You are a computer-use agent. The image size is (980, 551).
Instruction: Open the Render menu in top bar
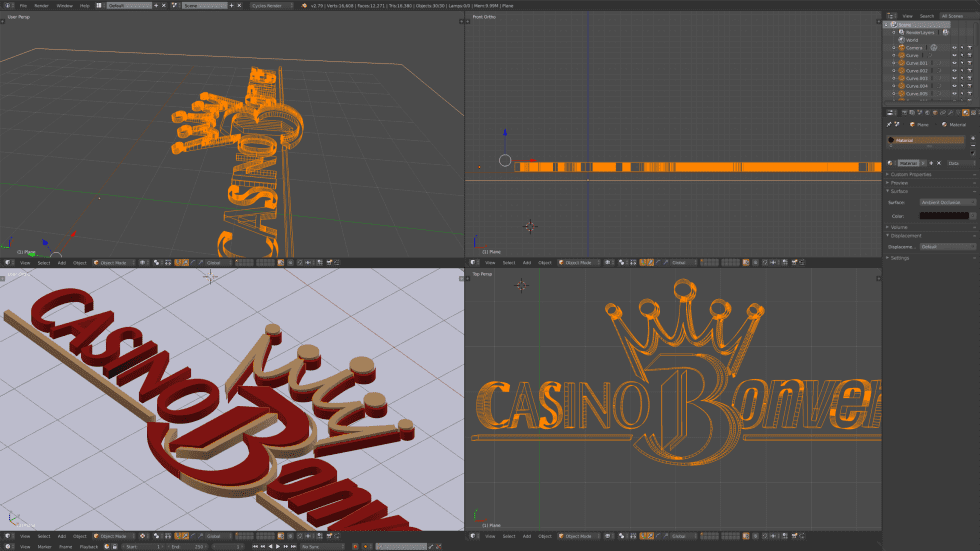[x=41, y=6]
